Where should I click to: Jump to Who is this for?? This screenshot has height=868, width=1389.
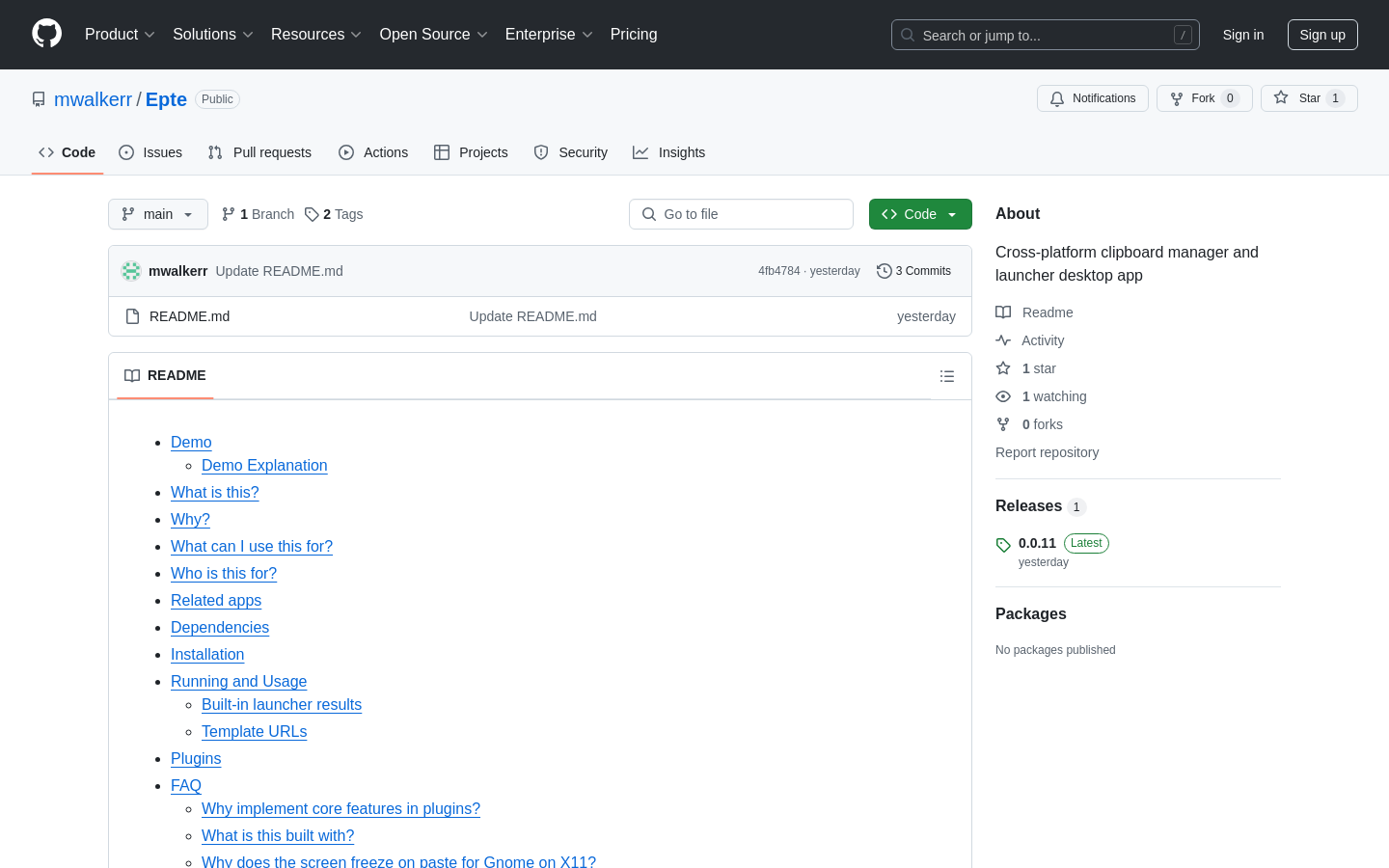(224, 573)
